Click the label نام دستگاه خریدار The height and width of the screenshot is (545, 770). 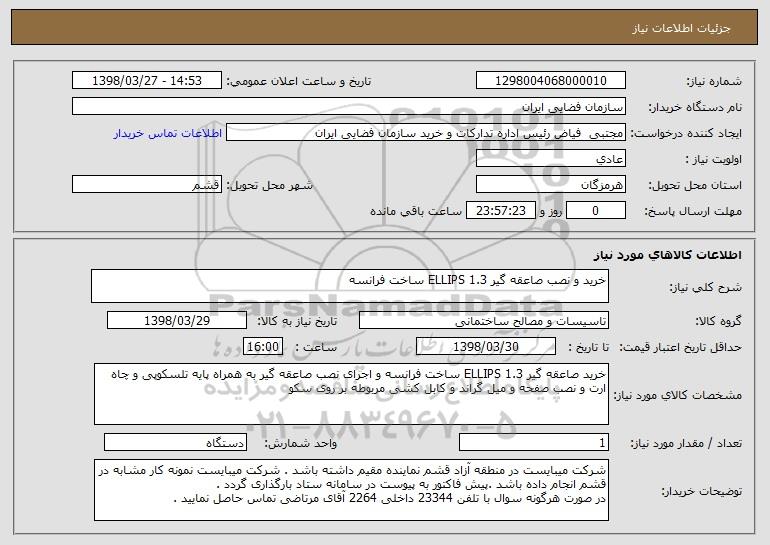pos(695,108)
